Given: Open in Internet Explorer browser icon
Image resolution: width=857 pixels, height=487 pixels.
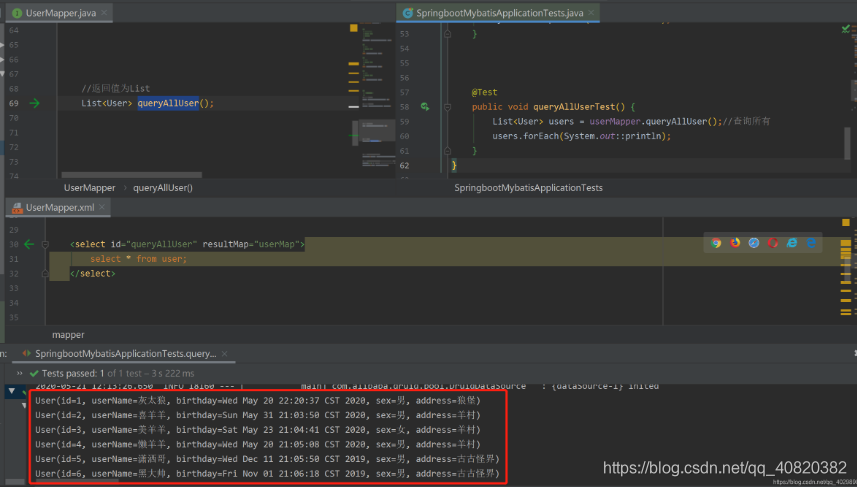Looking at the screenshot, I should pyautogui.click(x=791, y=243).
